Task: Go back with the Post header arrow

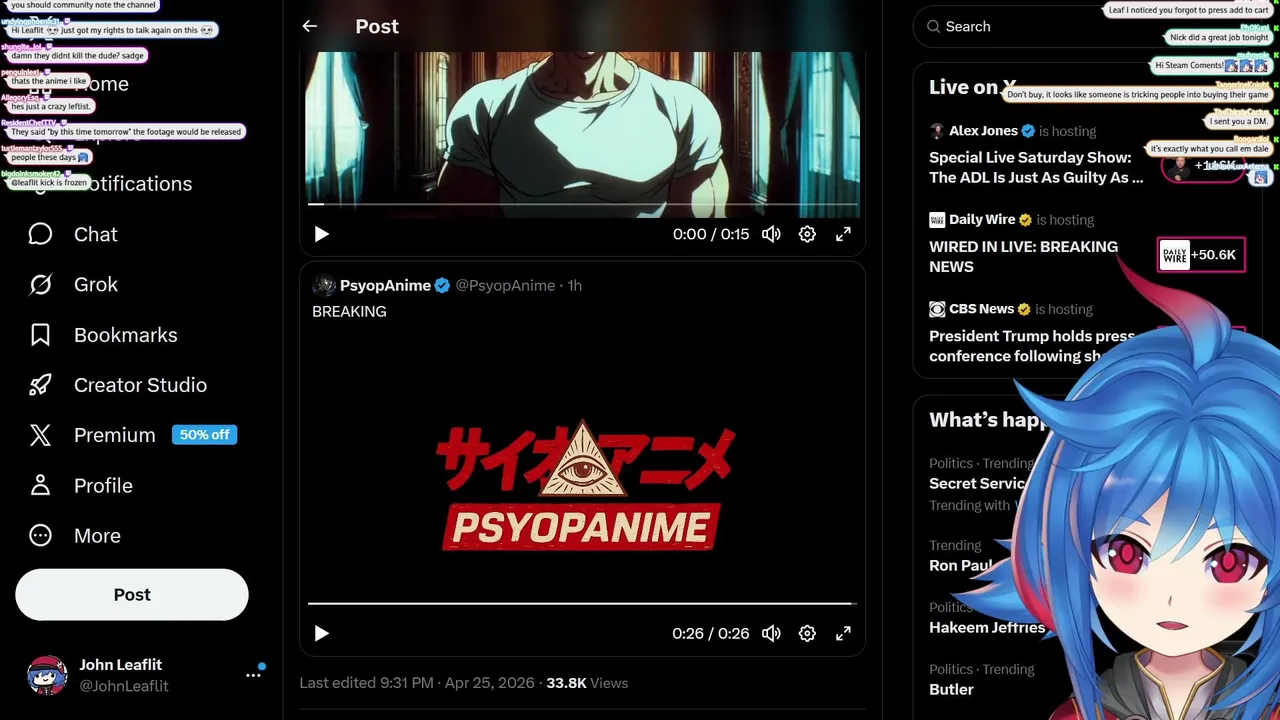Action: click(310, 27)
